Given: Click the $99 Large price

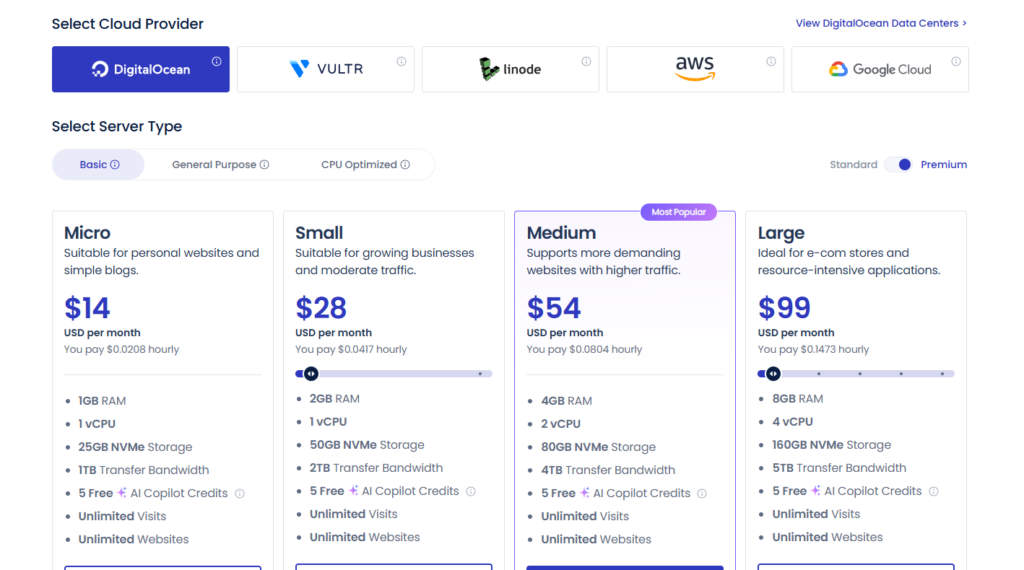Looking at the screenshot, I should pyautogui.click(x=784, y=308).
